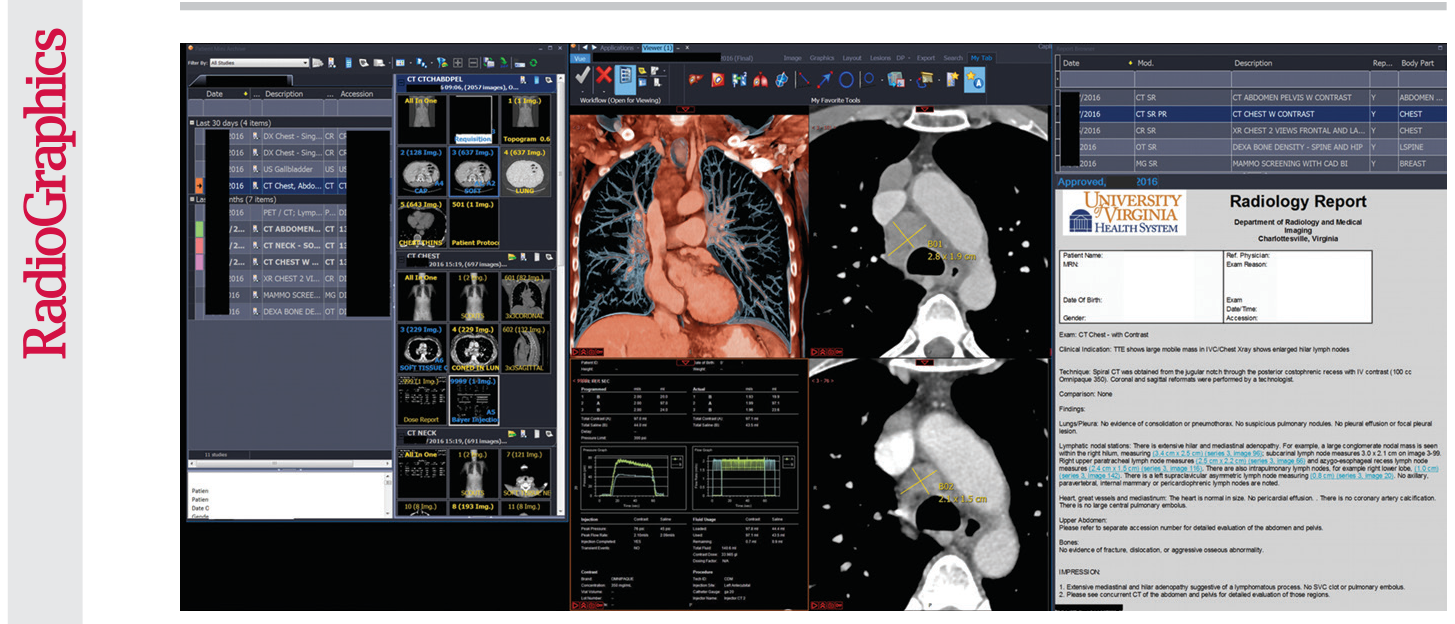This screenshot has width=1455, height=624.
Task: Select the My Tab ribbon tab
Action: pos(981,58)
